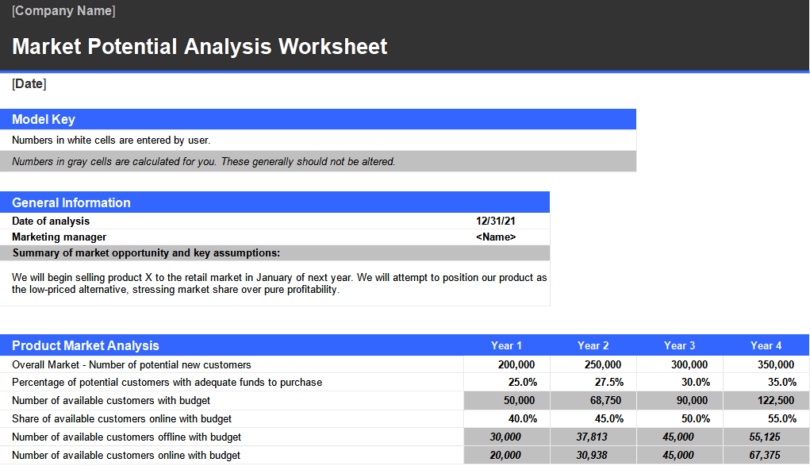This screenshot has width=810, height=466.
Task: Select the 'Numbers in gray cells' note
Action: click(x=204, y=161)
